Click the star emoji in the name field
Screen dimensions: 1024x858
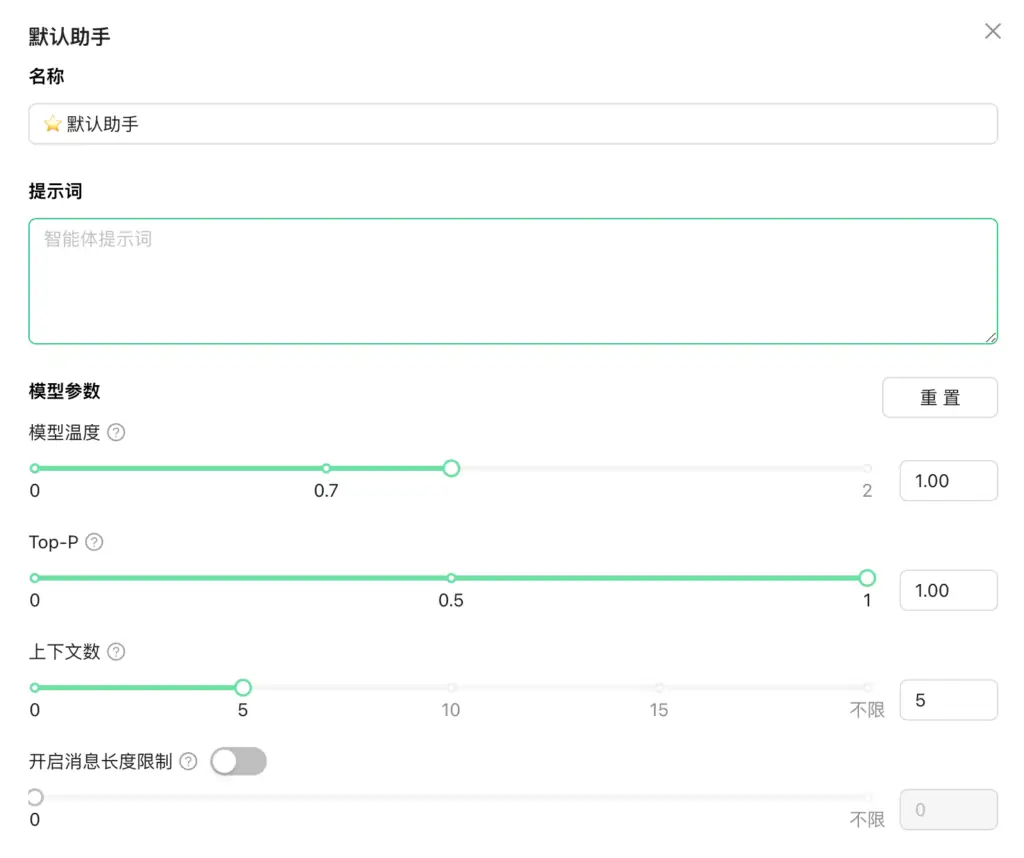tap(49, 124)
